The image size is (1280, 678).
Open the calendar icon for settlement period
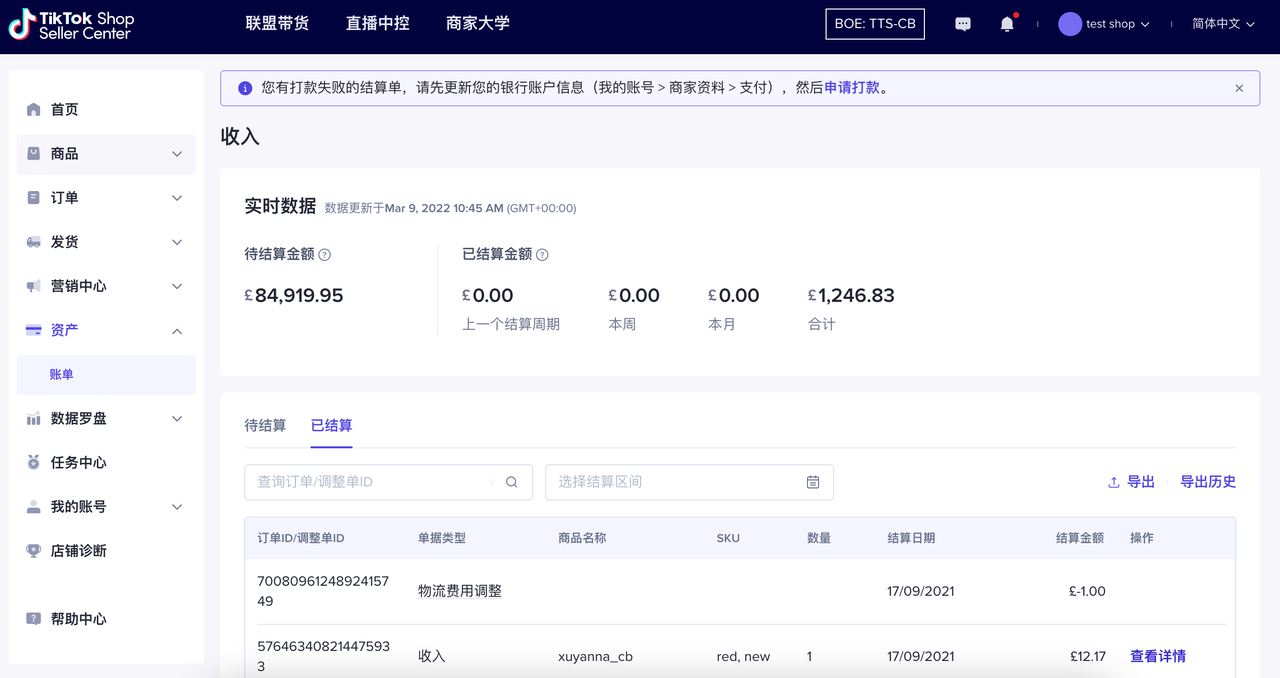click(x=813, y=482)
